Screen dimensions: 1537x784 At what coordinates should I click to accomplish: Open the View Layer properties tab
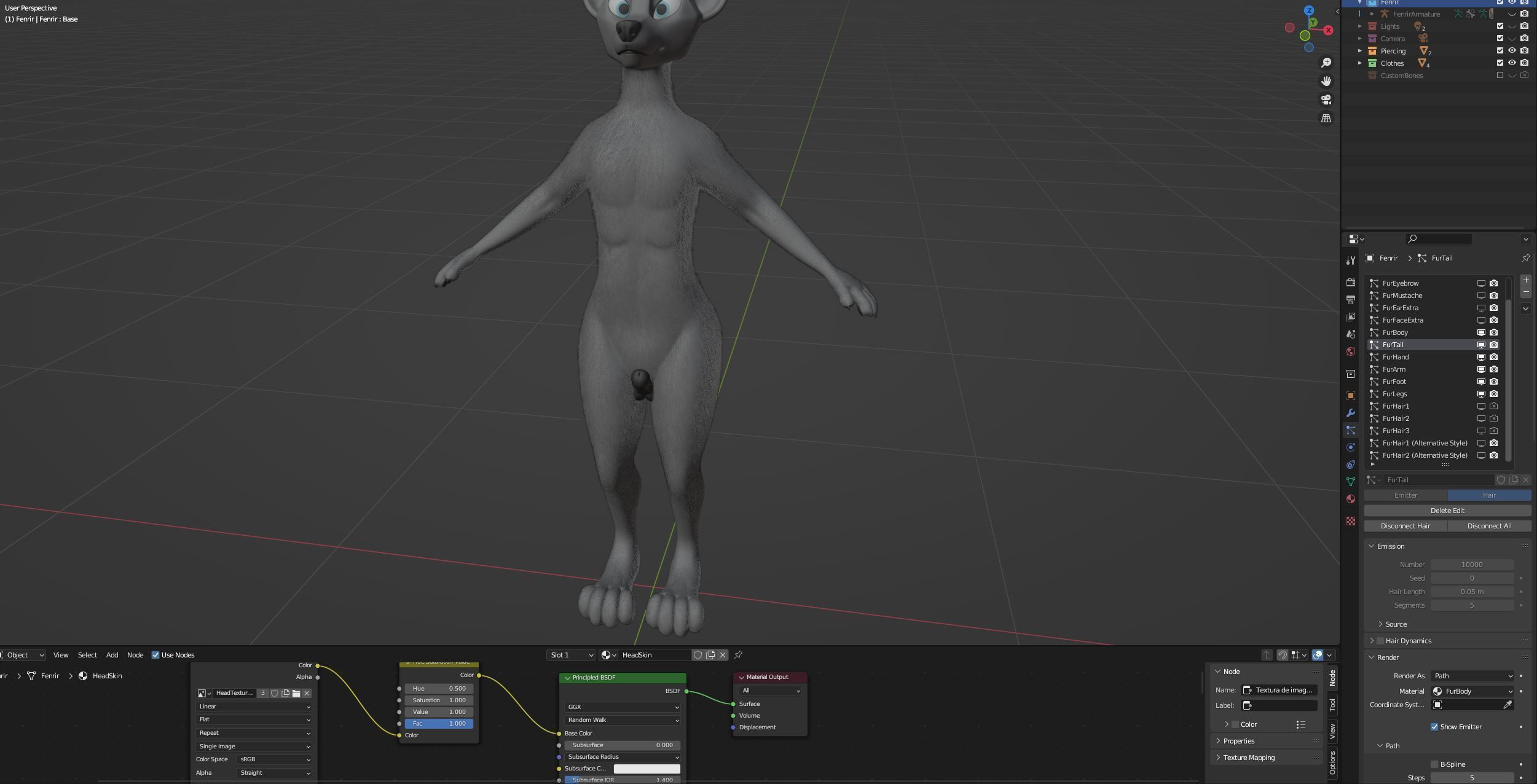[x=1350, y=317]
